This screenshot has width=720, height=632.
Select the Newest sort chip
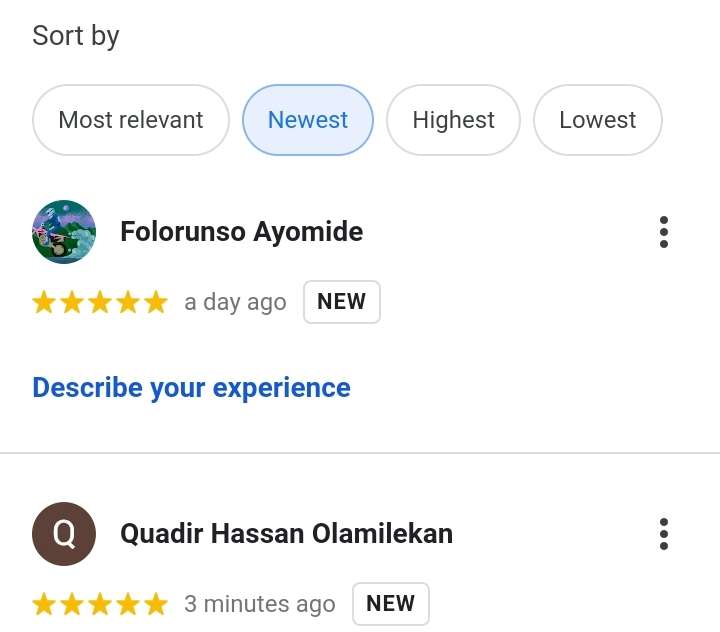[308, 120]
